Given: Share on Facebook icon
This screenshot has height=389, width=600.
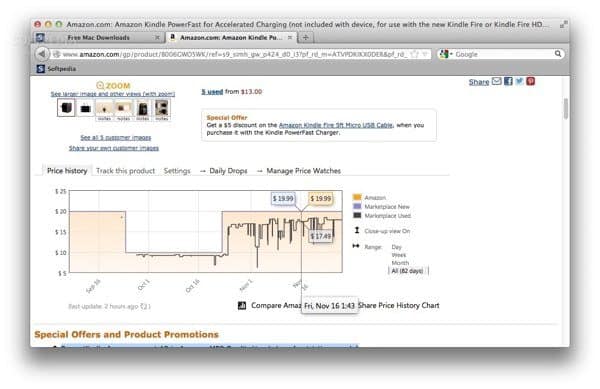Looking at the screenshot, I should tap(508, 81).
